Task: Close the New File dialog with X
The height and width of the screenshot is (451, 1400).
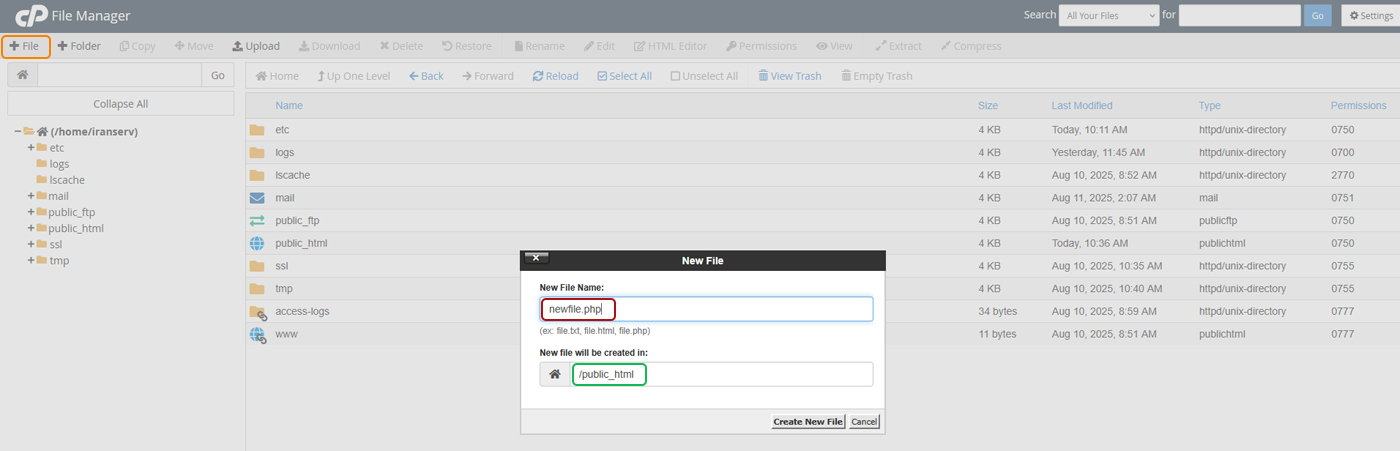Action: click(536, 258)
